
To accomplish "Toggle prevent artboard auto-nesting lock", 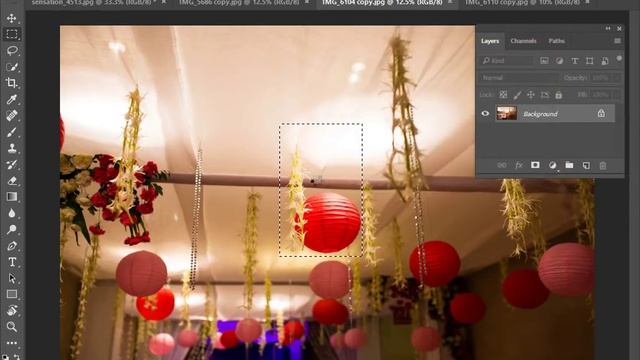I will (x=544, y=95).
